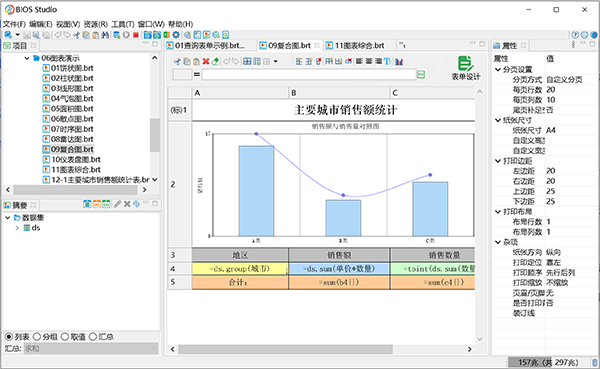
Task: Collapse the 杂项 property group
Action: tap(498, 242)
